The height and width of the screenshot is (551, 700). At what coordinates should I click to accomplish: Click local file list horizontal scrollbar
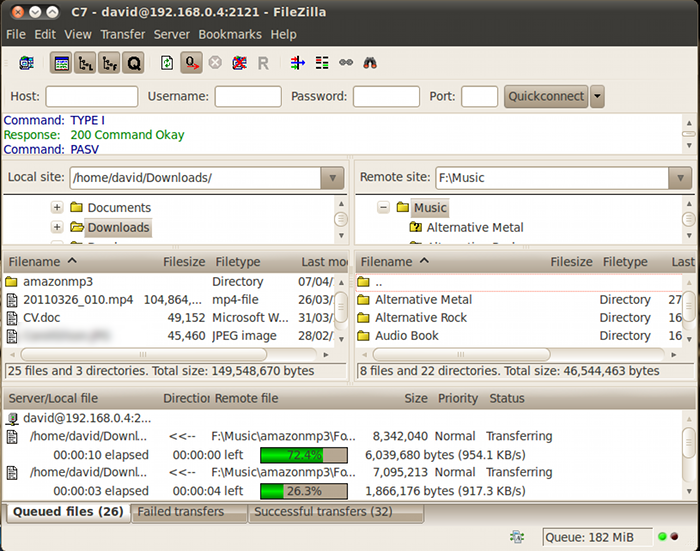(144, 355)
